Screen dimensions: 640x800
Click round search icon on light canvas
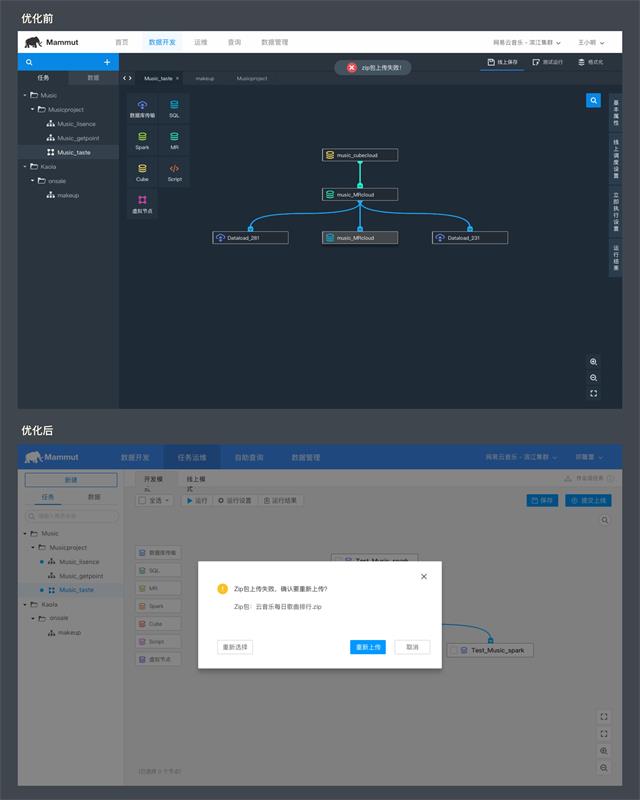(604, 520)
